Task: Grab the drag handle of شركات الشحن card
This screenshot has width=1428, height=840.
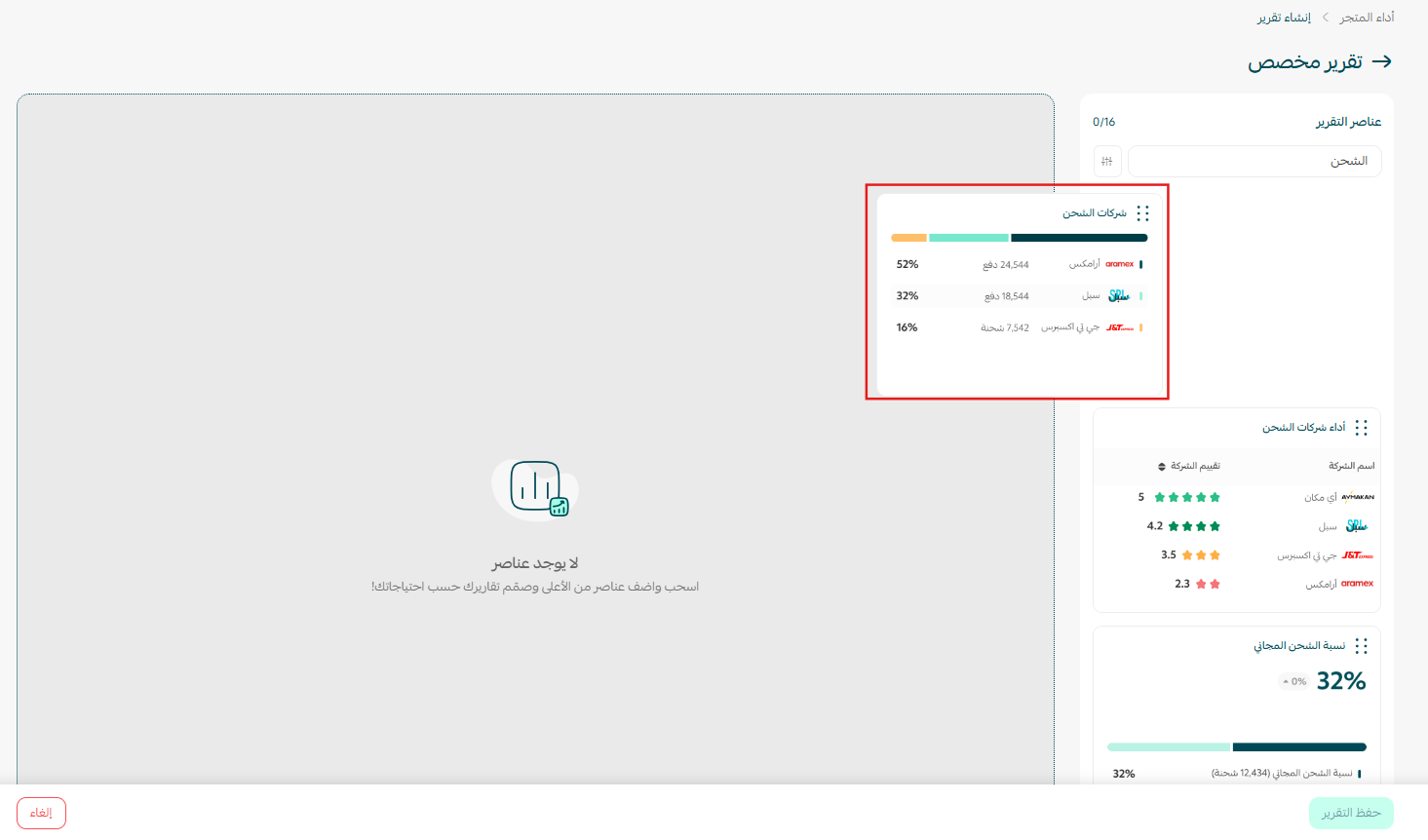Action: [1142, 213]
